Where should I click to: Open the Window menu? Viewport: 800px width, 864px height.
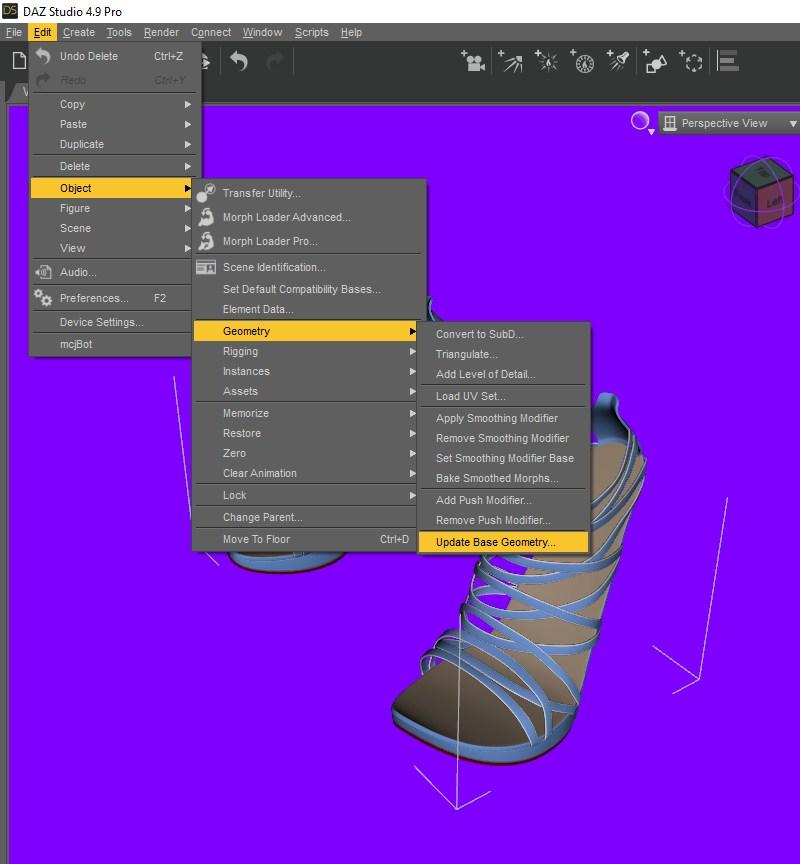[262, 33]
